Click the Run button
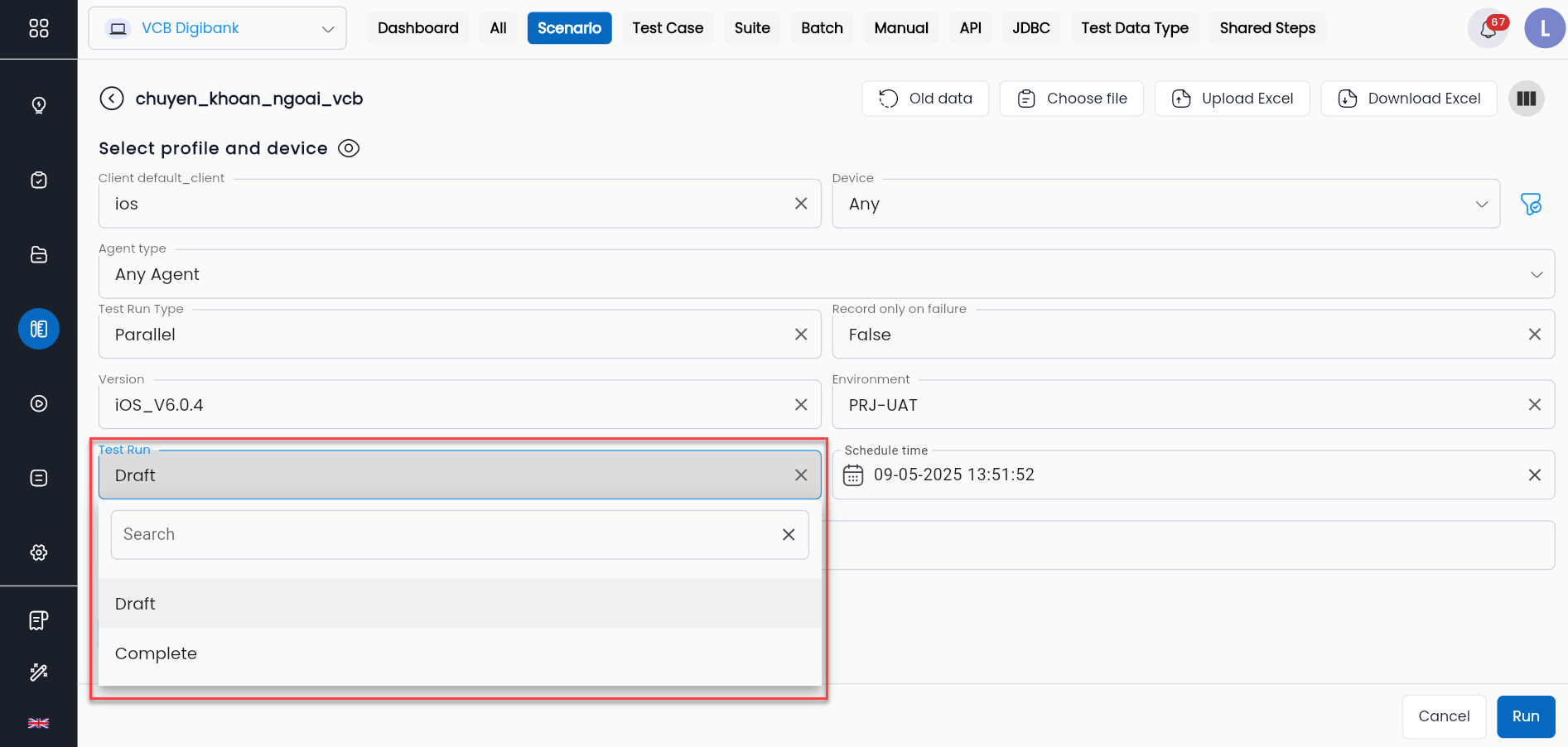The width and height of the screenshot is (1568, 747). point(1526,716)
